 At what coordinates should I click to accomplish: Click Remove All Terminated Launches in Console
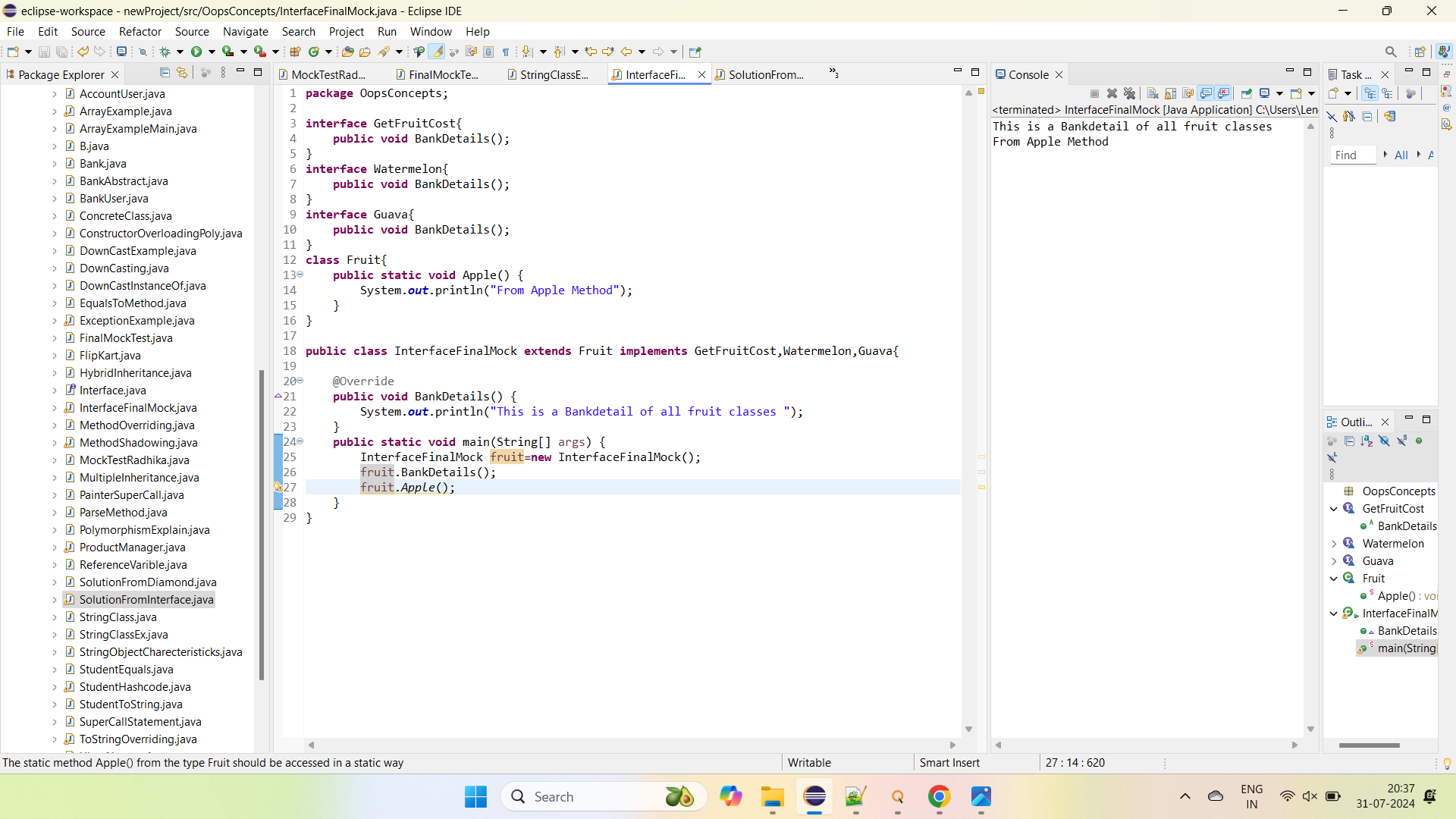pyautogui.click(x=1130, y=93)
